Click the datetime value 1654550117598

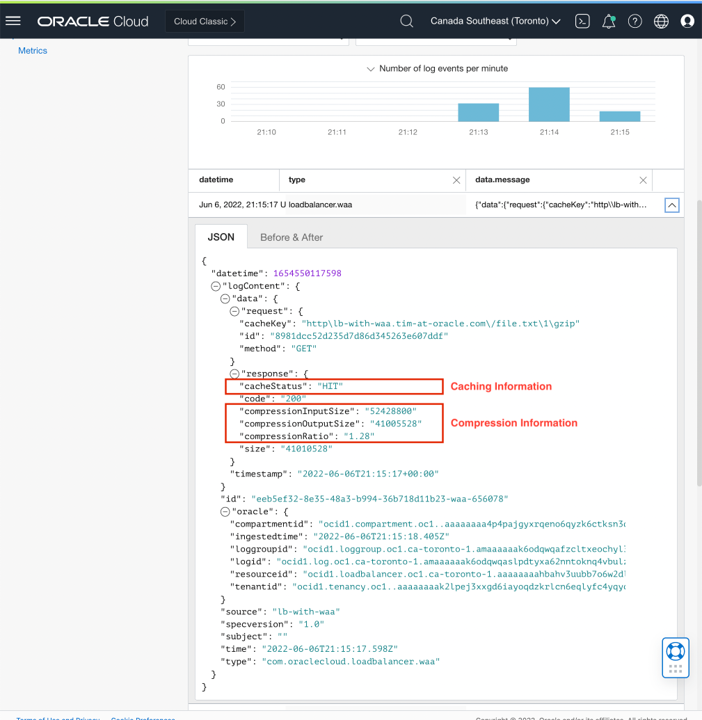[307, 273]
